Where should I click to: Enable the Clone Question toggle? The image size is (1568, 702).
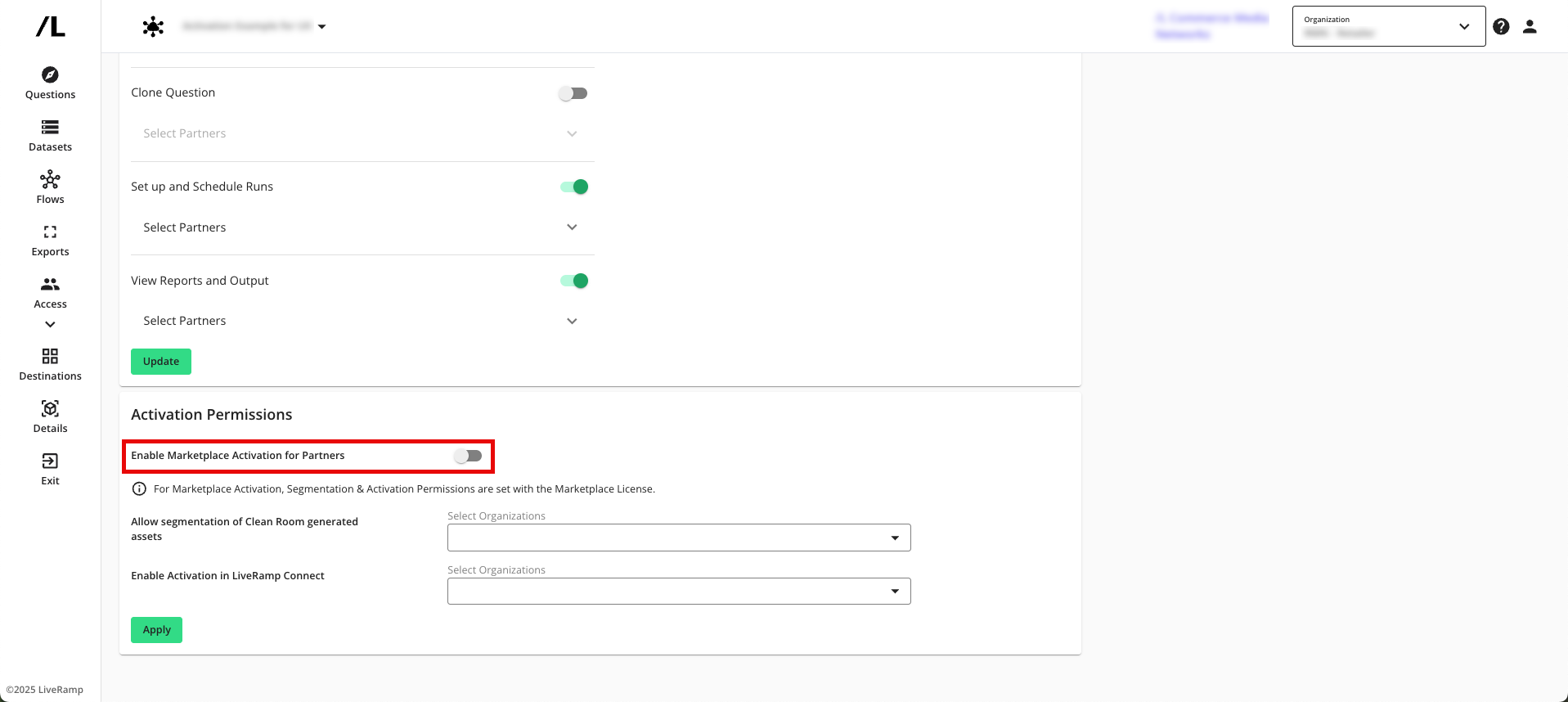point(573,93)
